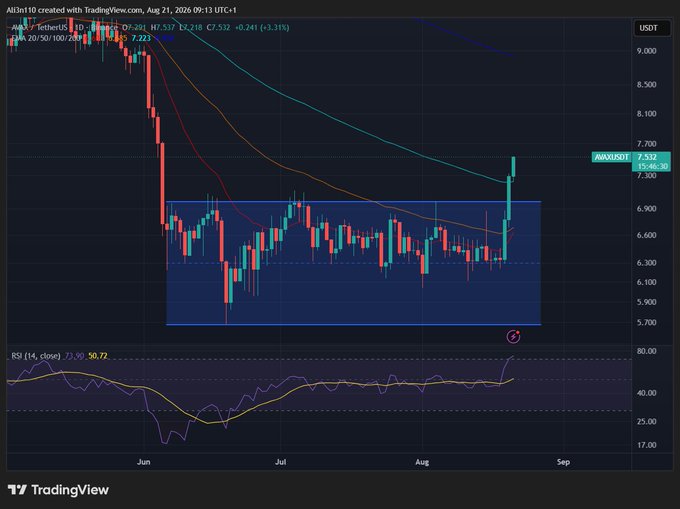Click the 6.300 price axis label

pyautogui.click(x=647, y=263)
